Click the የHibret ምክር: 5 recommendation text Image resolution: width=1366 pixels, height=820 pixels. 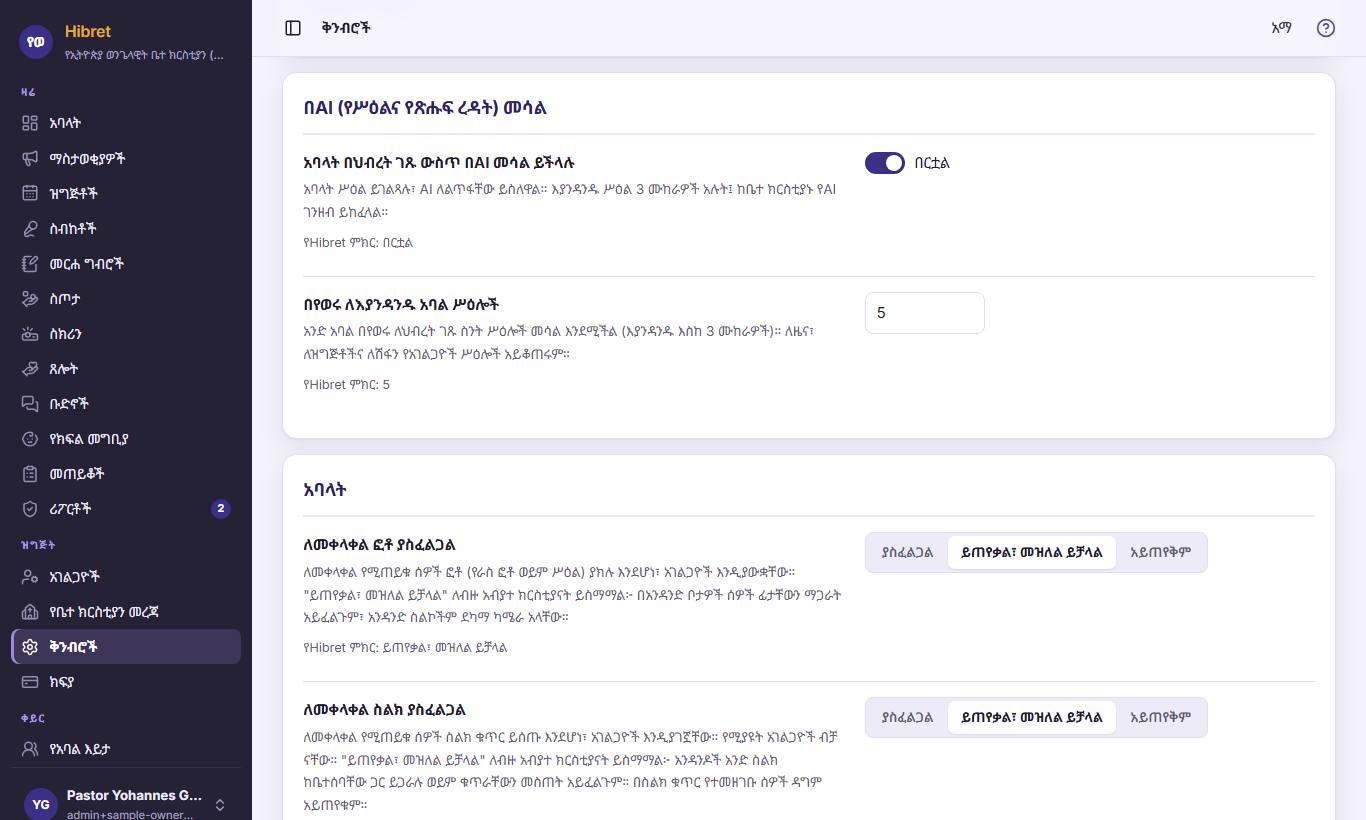tap(346, 385)
